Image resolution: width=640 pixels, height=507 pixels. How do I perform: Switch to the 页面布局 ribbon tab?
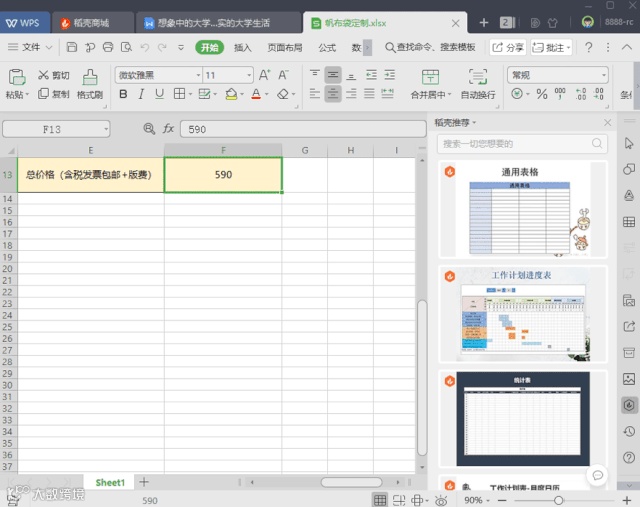click(x=285, y=48)
